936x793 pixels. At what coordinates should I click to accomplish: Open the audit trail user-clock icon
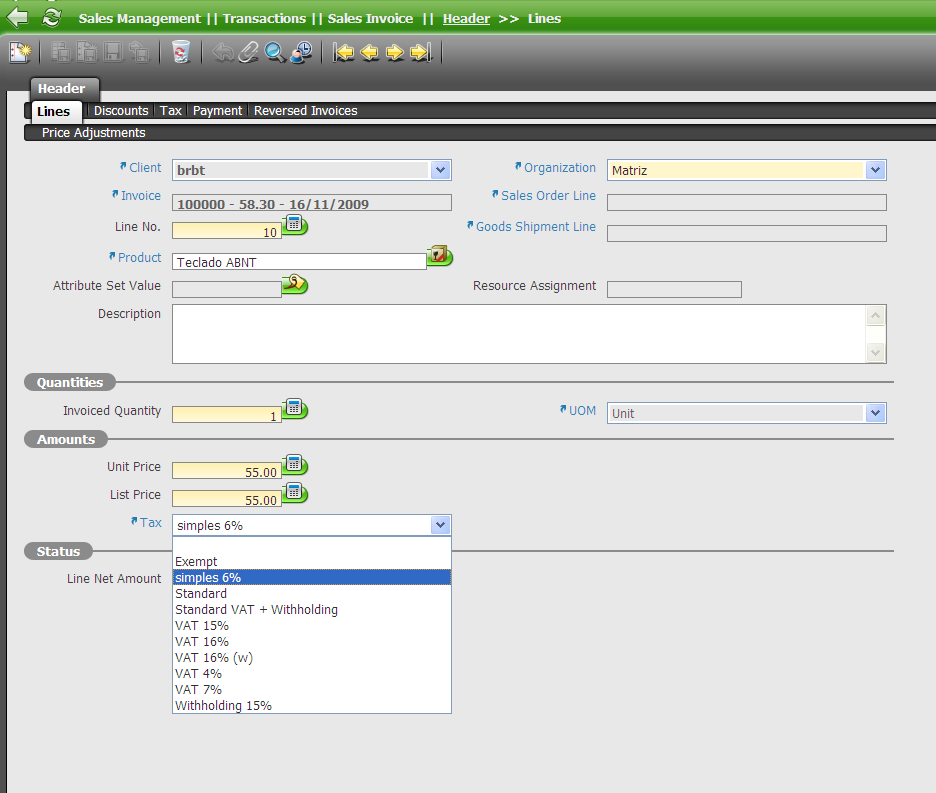point(300,52)
